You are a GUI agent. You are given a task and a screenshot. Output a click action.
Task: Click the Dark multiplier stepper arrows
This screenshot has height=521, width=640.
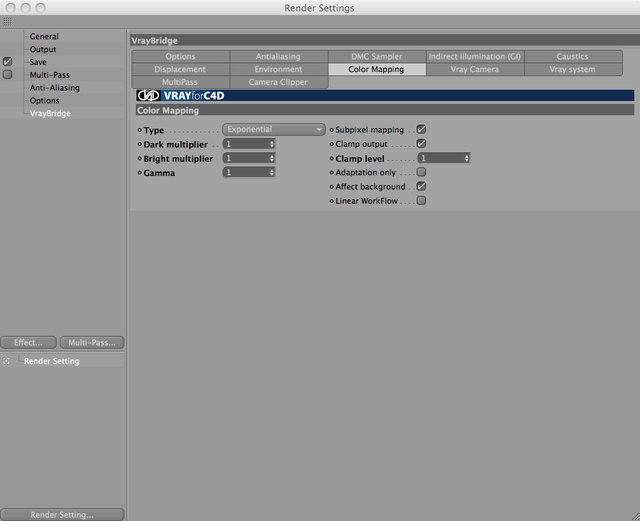[x=272, y=144]
